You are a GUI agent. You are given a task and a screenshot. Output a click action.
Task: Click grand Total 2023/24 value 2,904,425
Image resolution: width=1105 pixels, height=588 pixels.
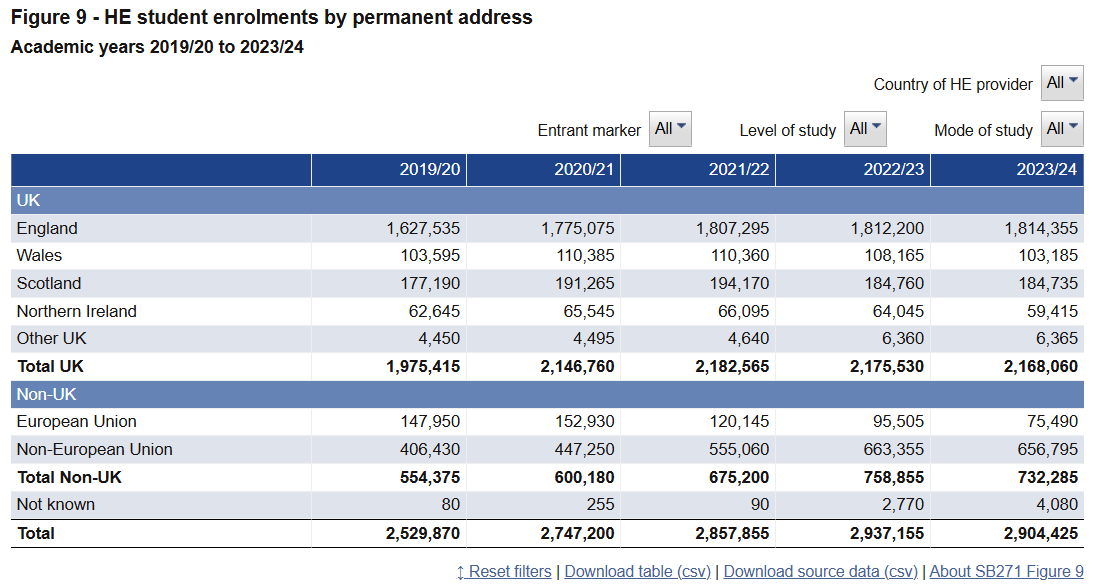[1041, 534]
